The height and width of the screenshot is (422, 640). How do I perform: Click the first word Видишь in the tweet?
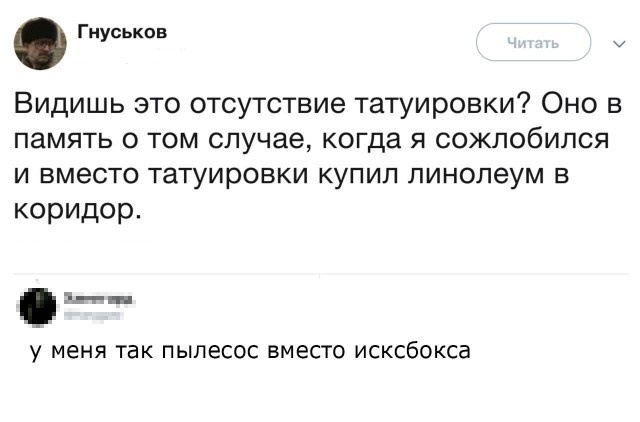coord(62,104)
